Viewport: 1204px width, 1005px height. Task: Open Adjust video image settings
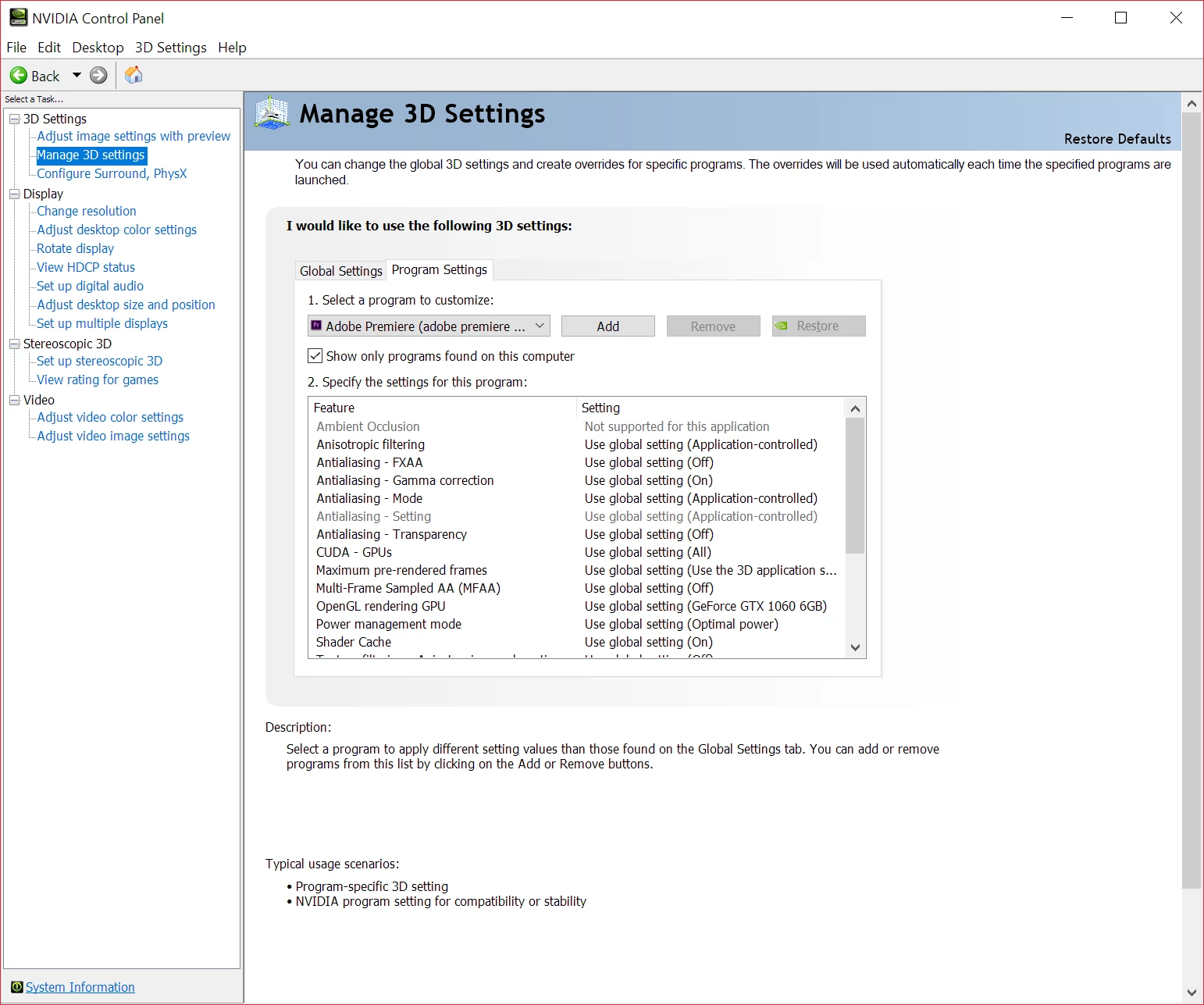click(x=113, y=436)
